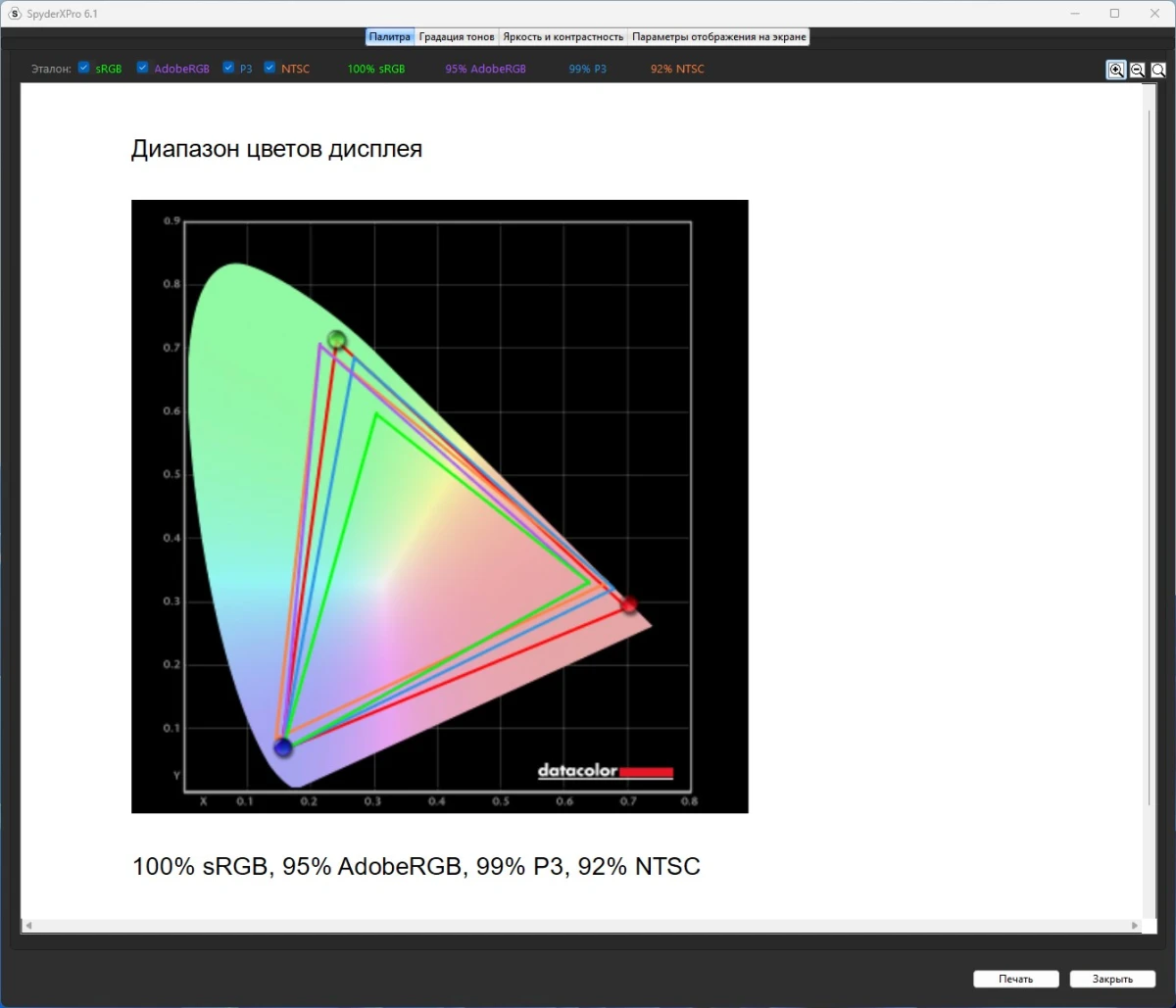Click the horizontal scrollbar track
The height and width of the screenshot is (1008, 1176).
pos(581,925)
